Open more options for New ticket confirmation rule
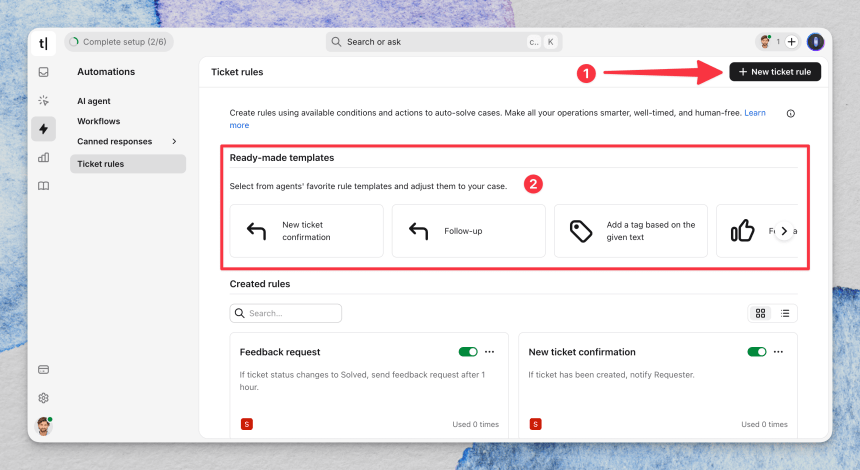860x470 pixels. (x=778, y=352)
